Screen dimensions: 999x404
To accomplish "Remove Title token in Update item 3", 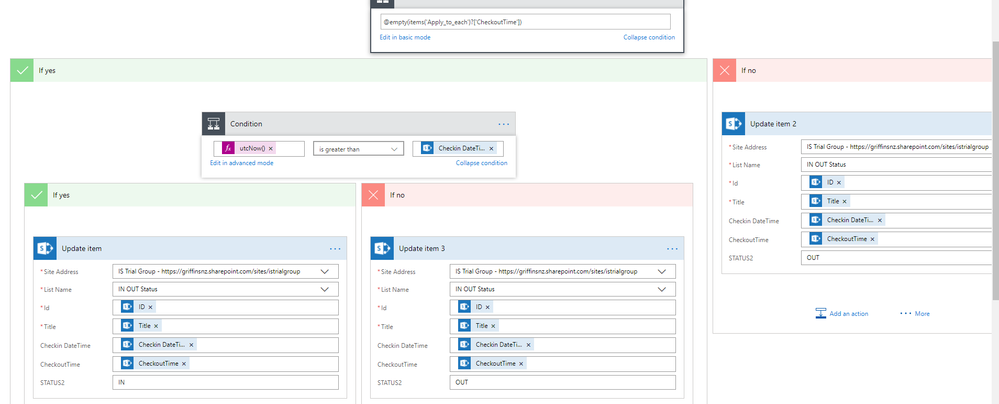I will tap(493, 326).
